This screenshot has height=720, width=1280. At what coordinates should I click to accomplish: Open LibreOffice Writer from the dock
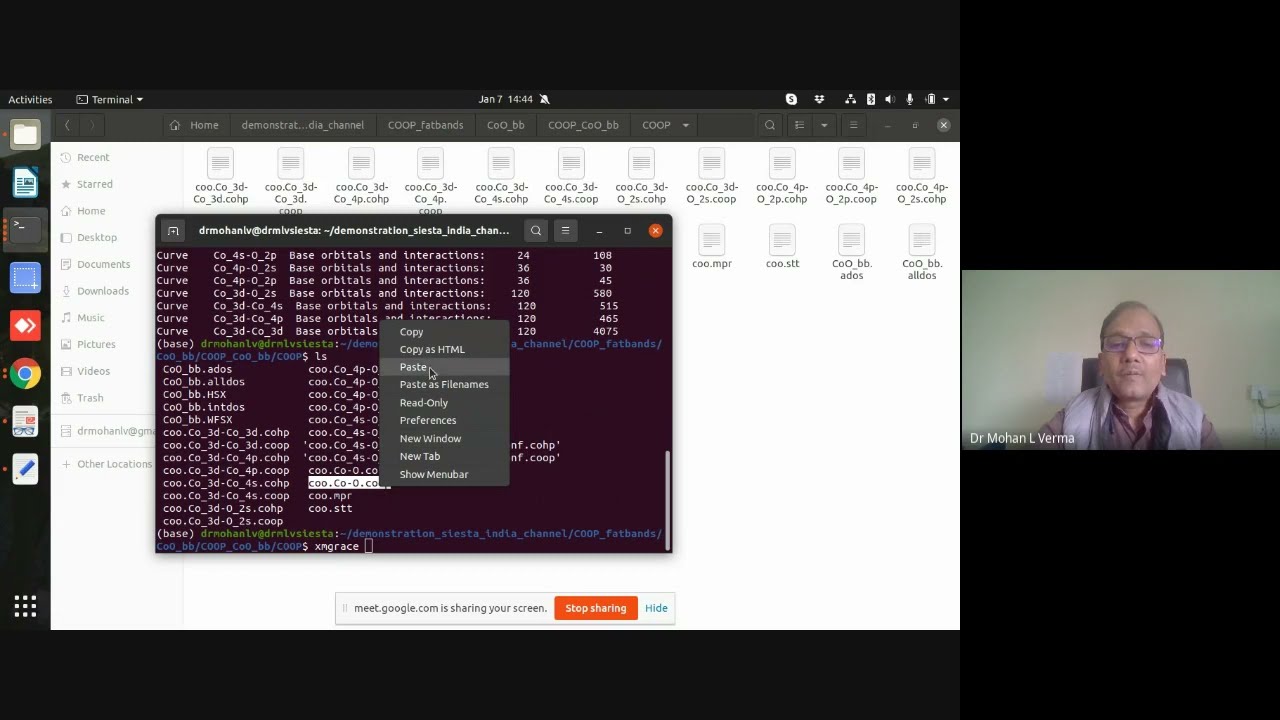coord(25,182)
